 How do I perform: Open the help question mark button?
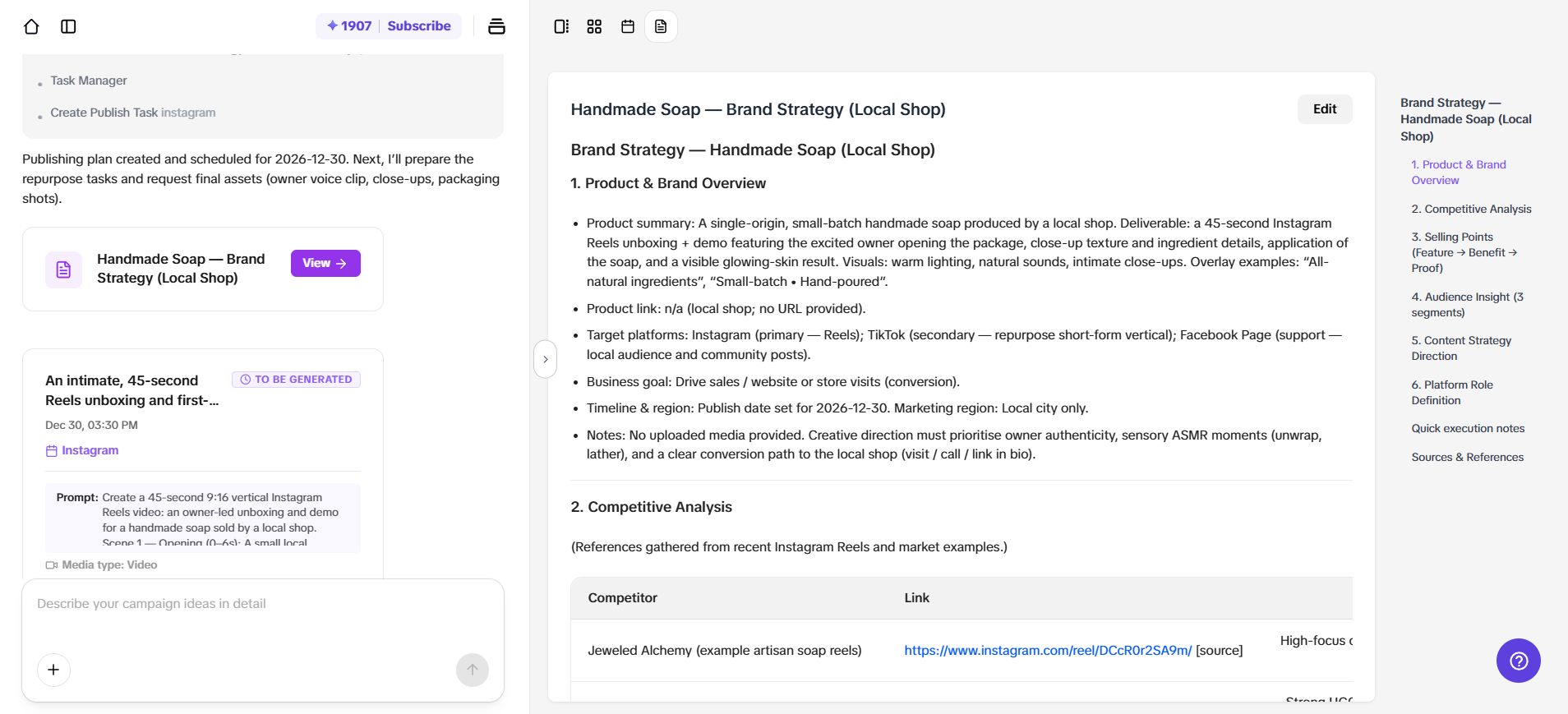pos(1518,661)
